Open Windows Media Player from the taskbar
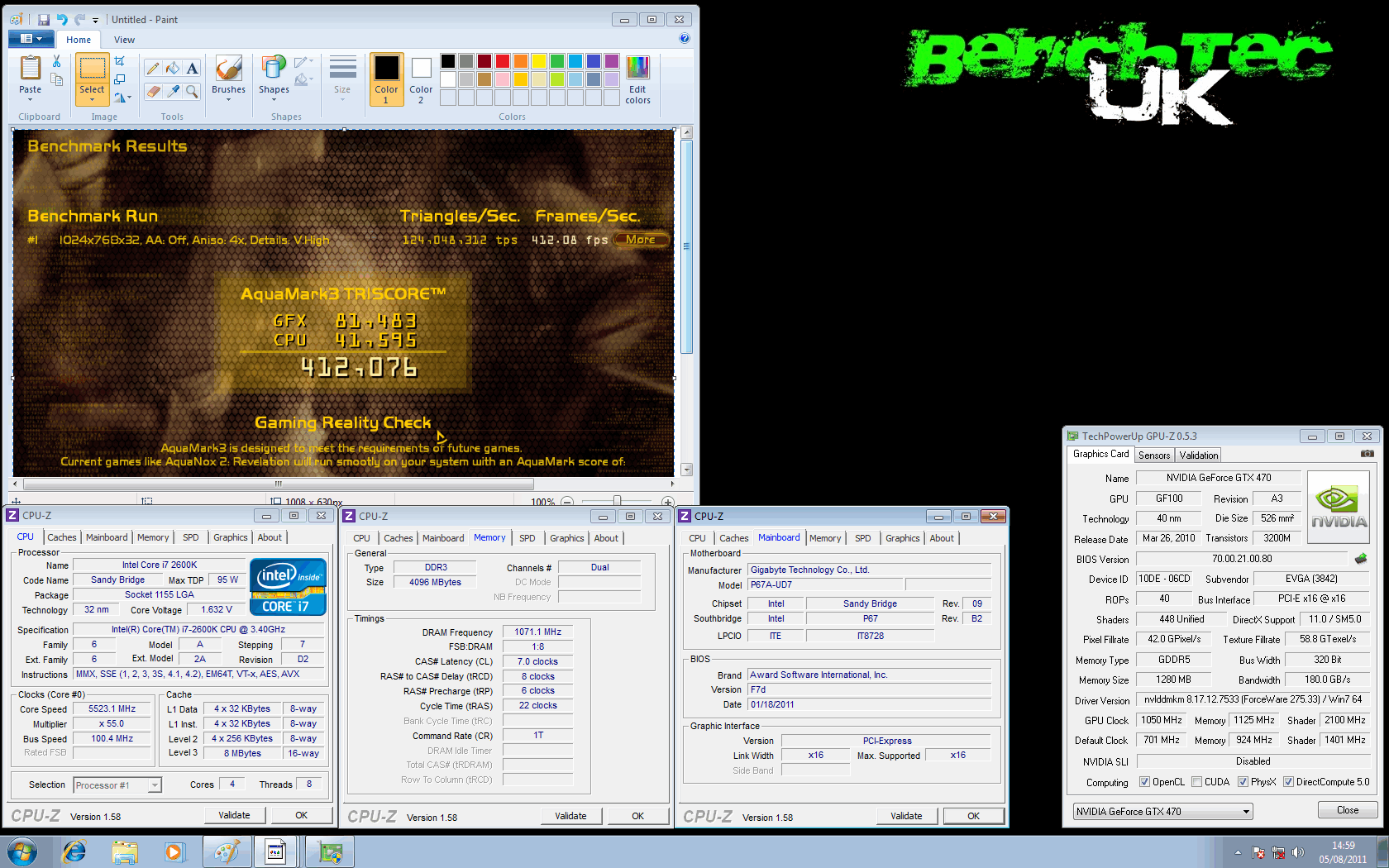The height and width of the screenshot is (868, 1389). tap(174, 851)
